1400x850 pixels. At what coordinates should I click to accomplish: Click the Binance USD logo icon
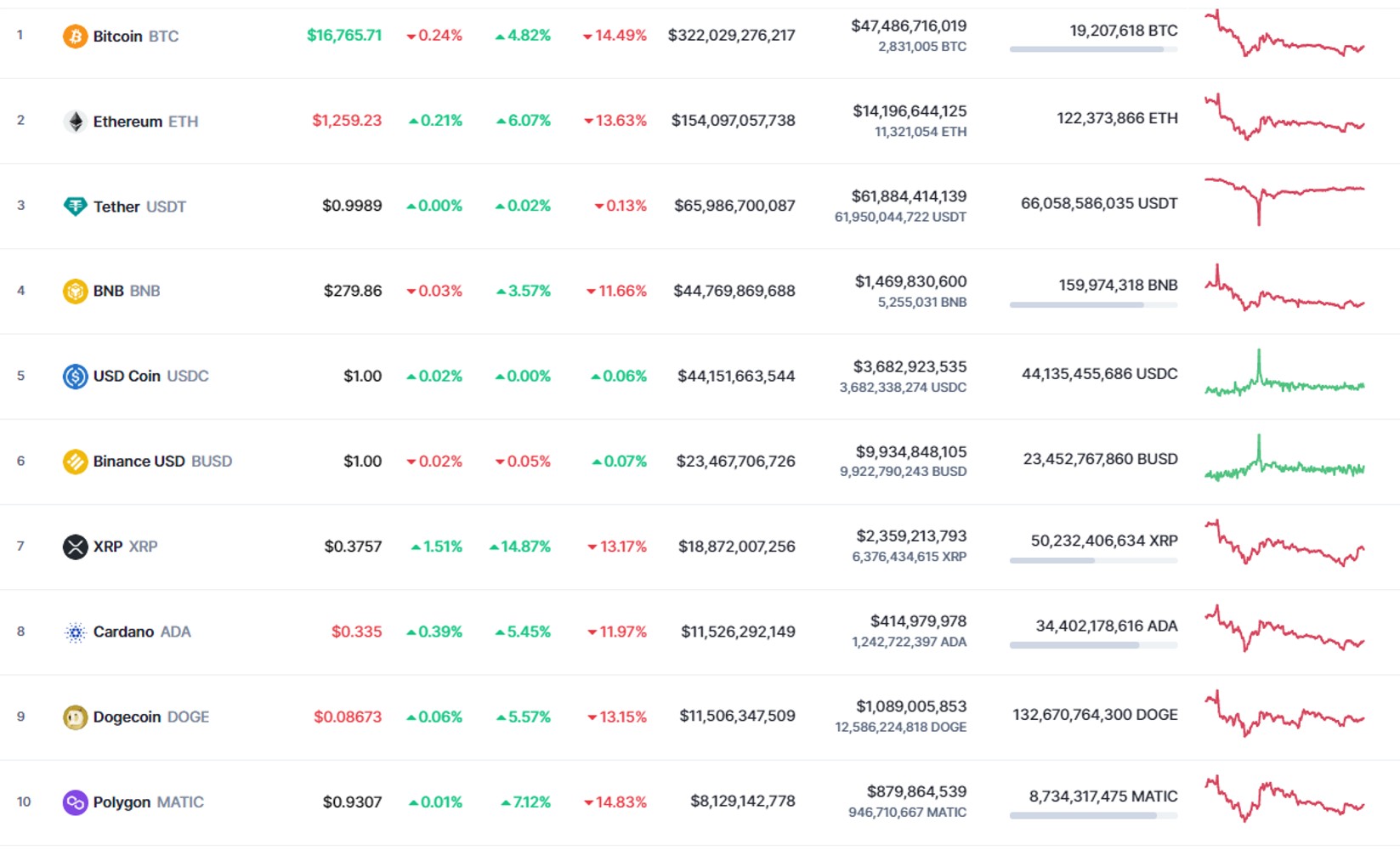(75, 462)
